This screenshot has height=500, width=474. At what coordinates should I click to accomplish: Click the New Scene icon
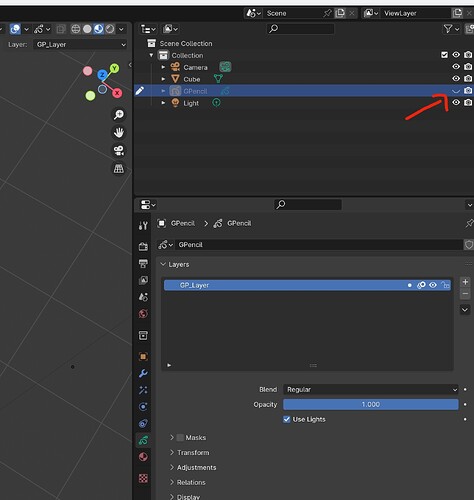[340, 13]
